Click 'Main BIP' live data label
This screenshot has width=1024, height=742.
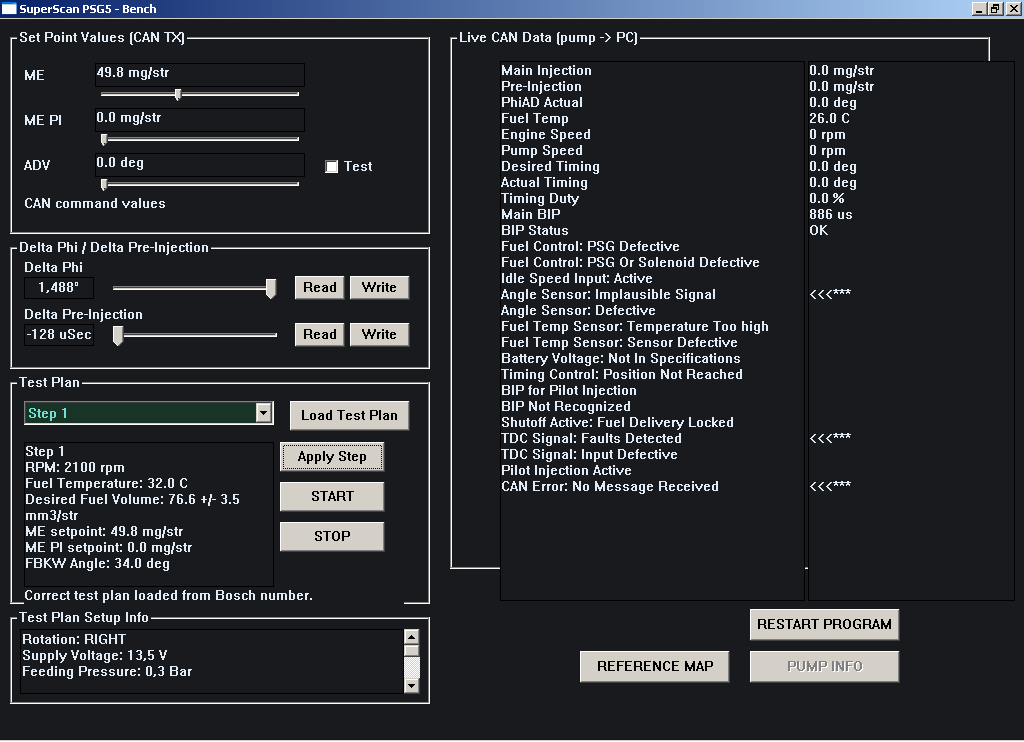(530, 215)
